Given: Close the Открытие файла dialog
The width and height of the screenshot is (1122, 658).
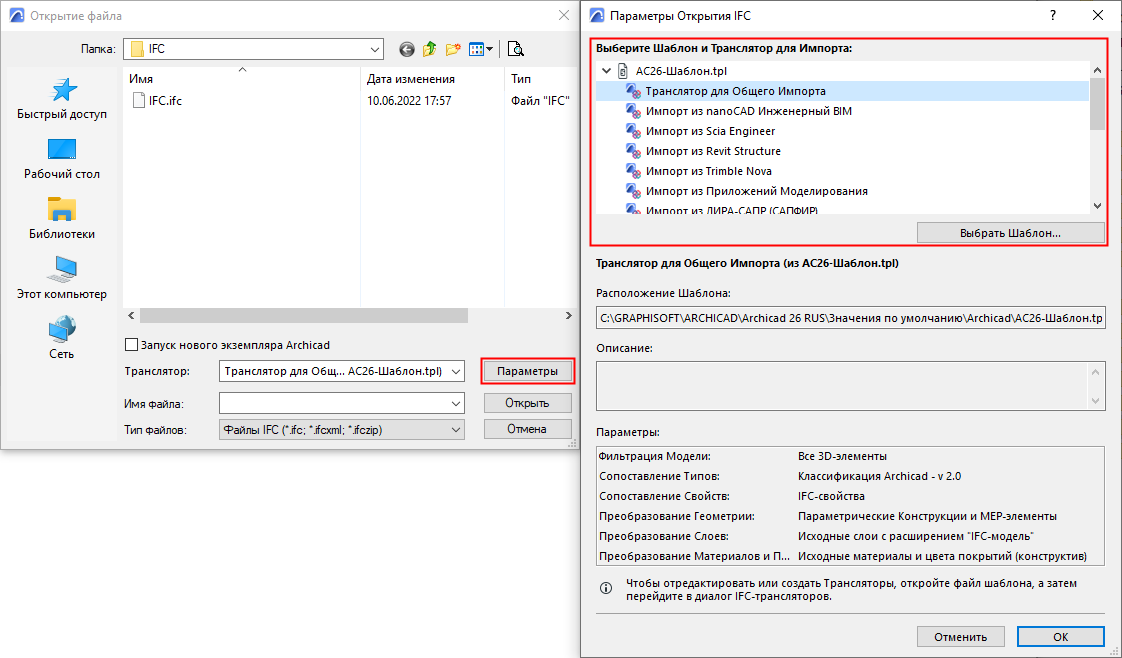Looking at the screenshot, I should point(564,16).
